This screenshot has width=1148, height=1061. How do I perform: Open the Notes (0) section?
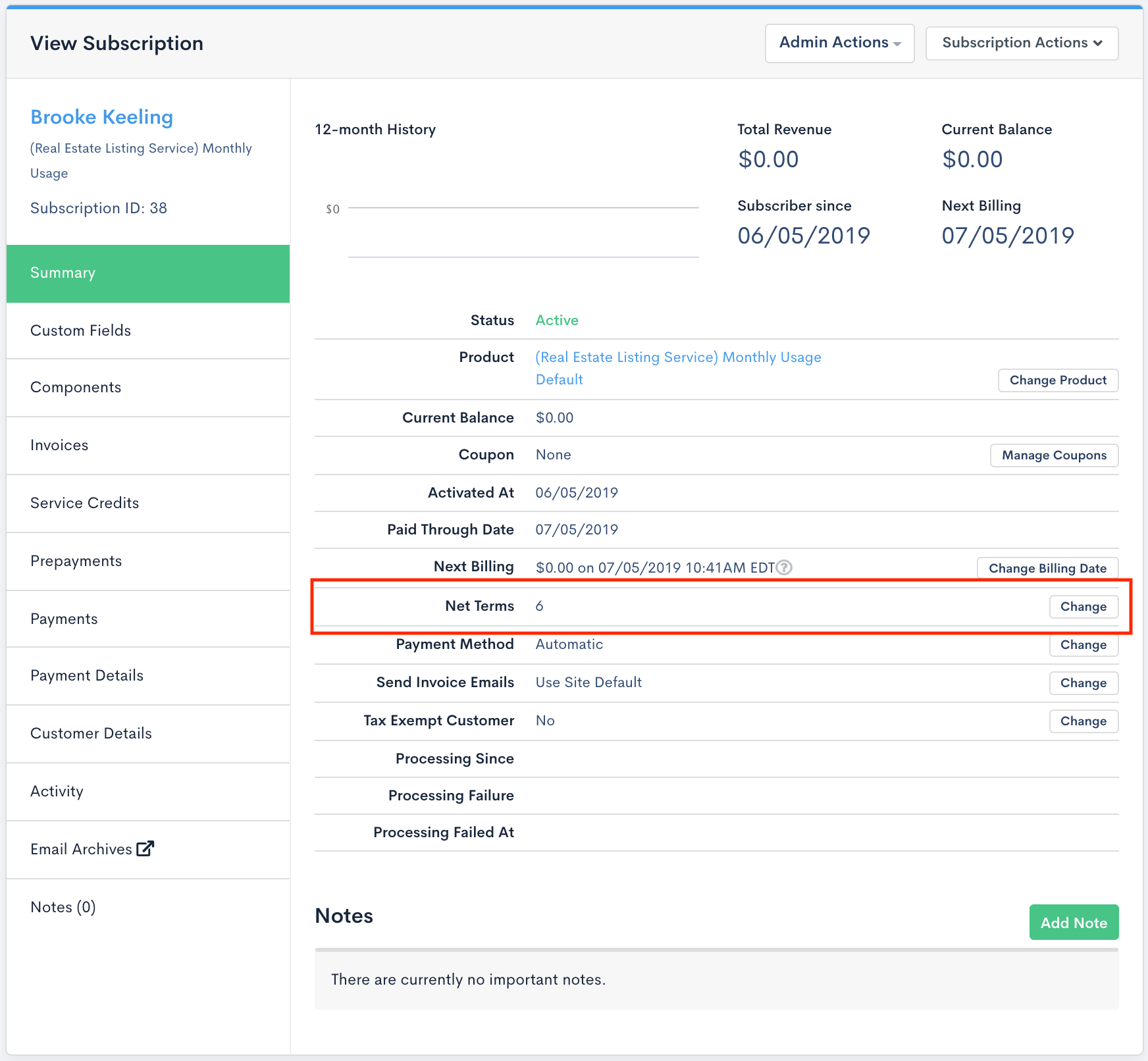point(148,908)
